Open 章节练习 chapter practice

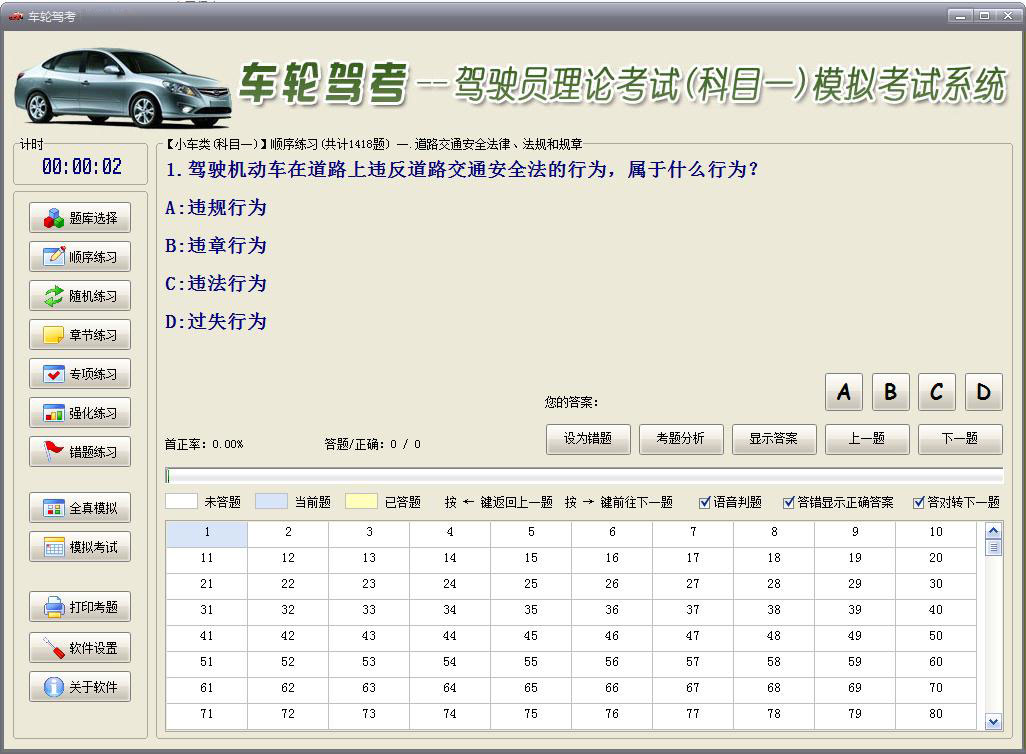79,334
